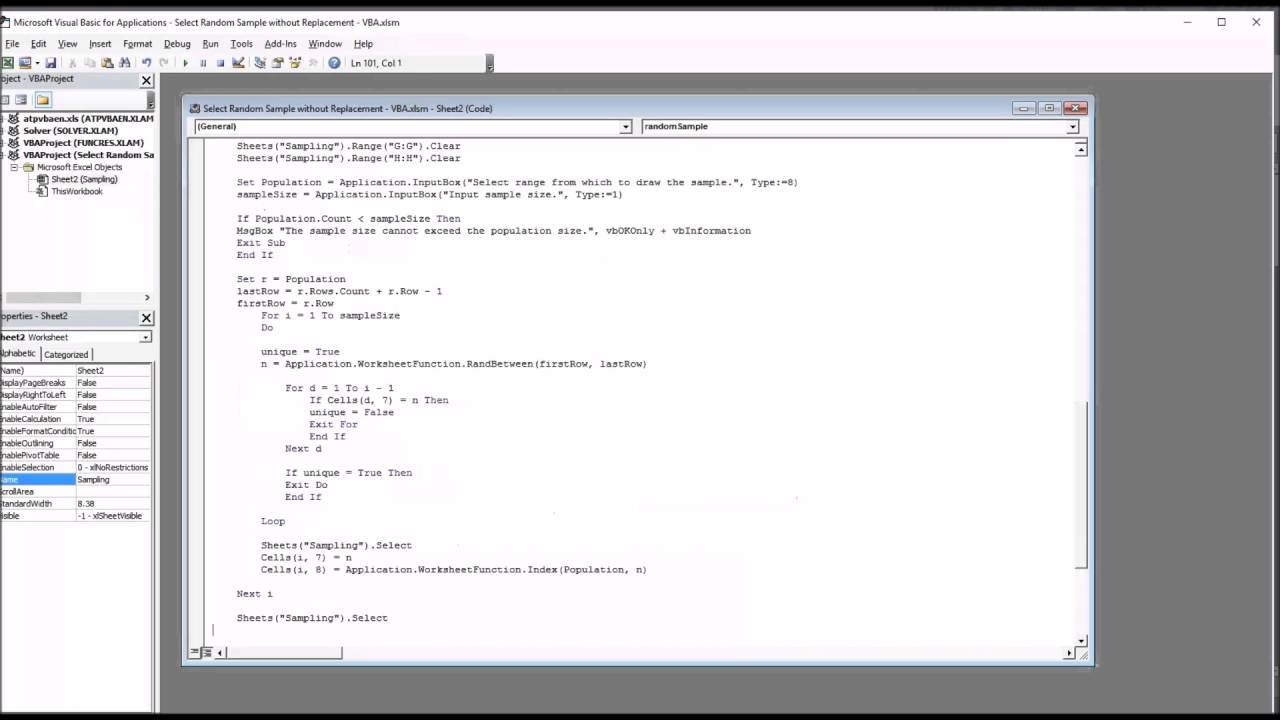Click the Insert UserForm toolbar icon
1280x720 pixels.
(24, 63)
